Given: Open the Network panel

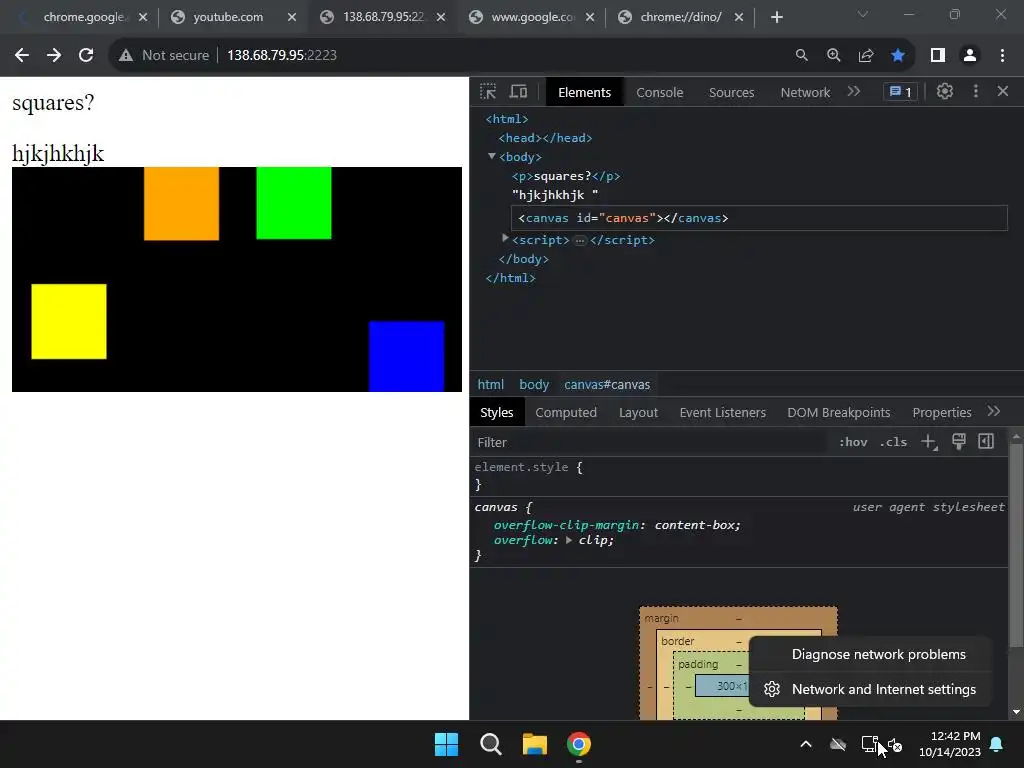Looking at the screenshot, I should coord(805,93).
